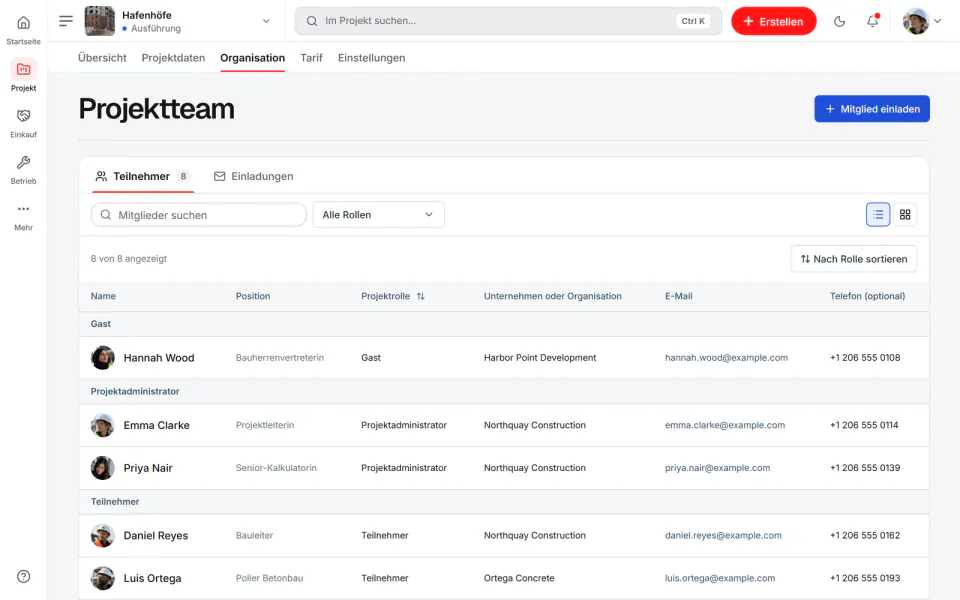Toggle the sidebar menu hamburger icon
The image size is (960, 600).
(66, 21)
